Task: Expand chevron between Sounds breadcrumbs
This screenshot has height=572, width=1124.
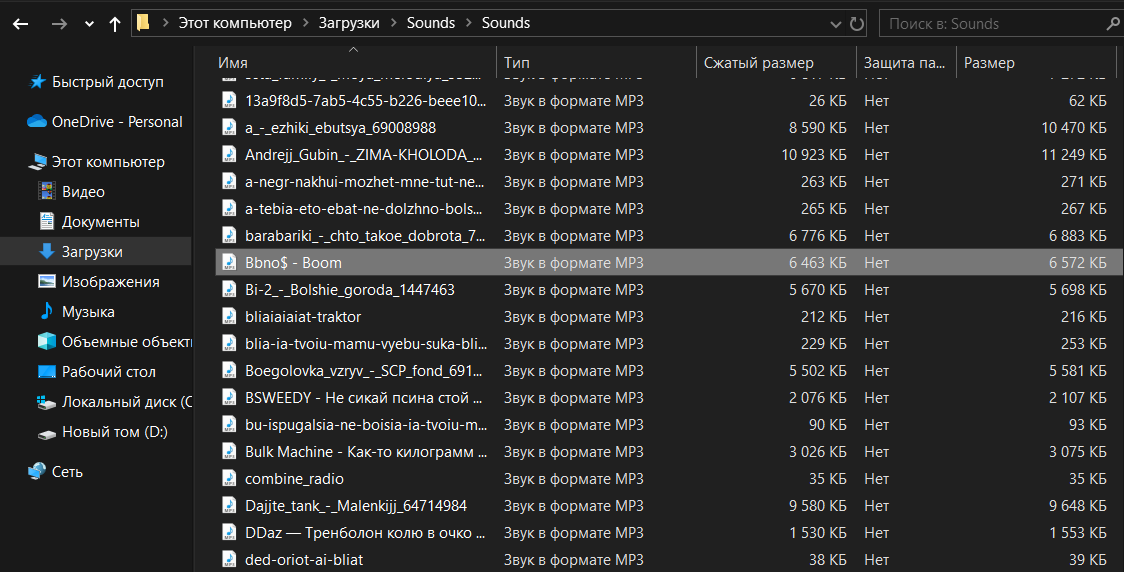Action: click(469, 23)
